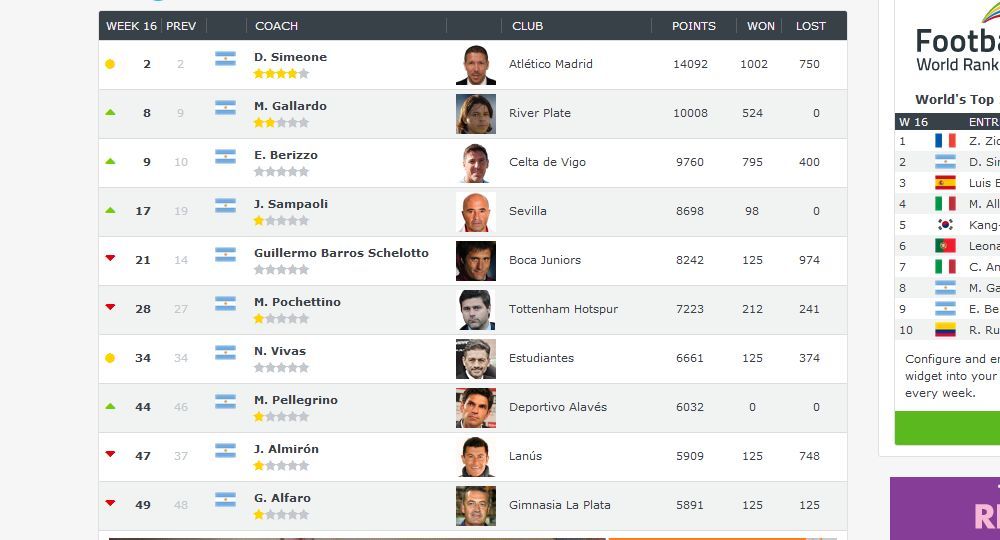This screenshot has width=1000, height=540.
Task: Open M. Pochettino coach profile link
Action: point(297,302)
